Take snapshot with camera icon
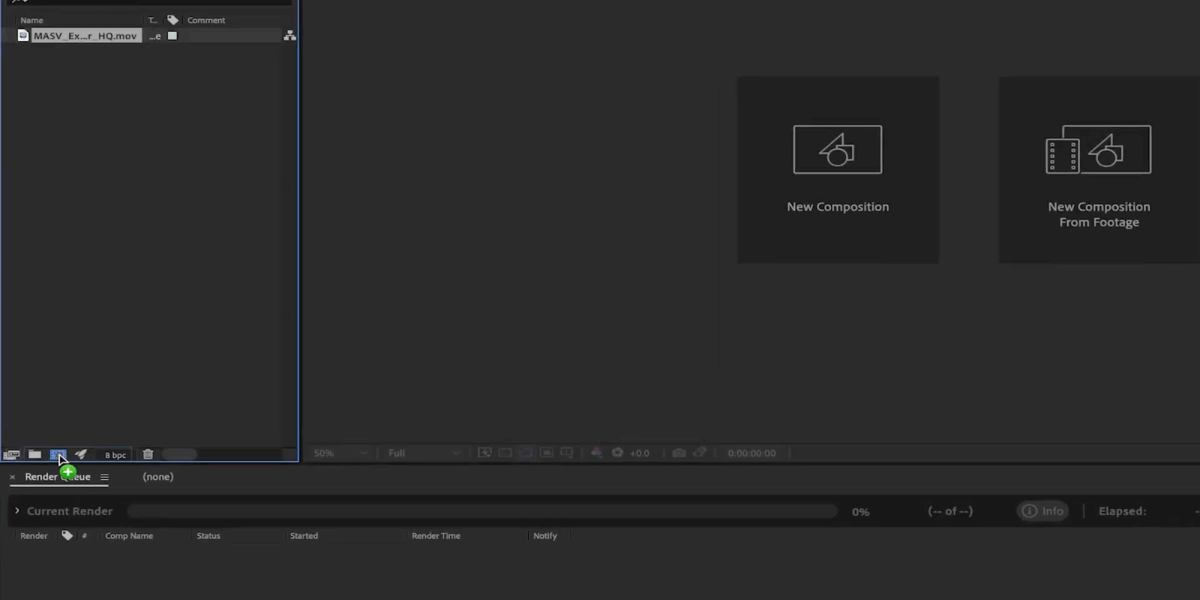The image size is (1200, 600). tap(679, 453)
